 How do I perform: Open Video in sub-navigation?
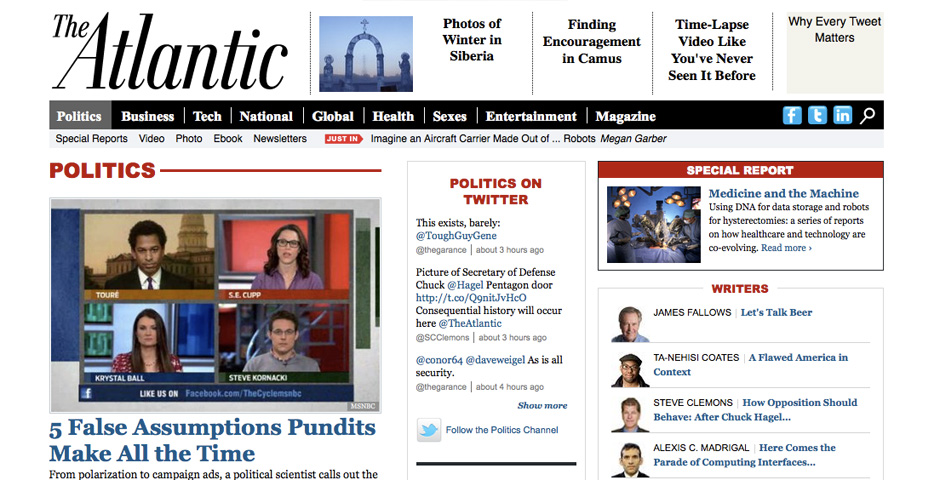tap(152, 138)
